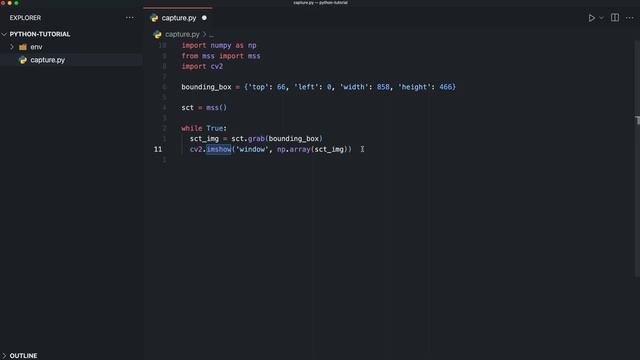Click np.array(sct_img) argument
This screenshot has width=640, height=360.
[312, 149]
